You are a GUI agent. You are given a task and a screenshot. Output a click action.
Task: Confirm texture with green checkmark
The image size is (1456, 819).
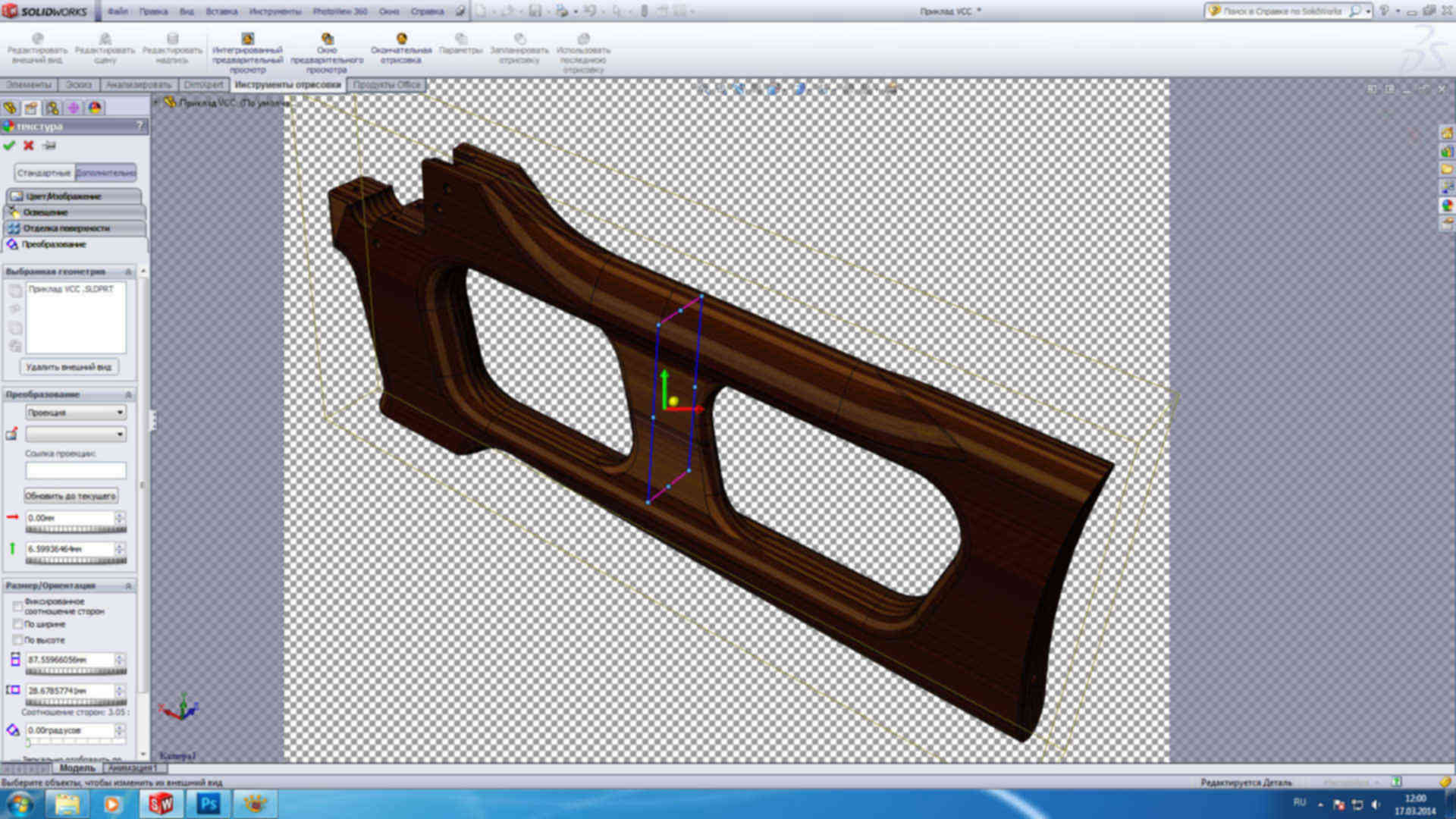tap(9, 146)
